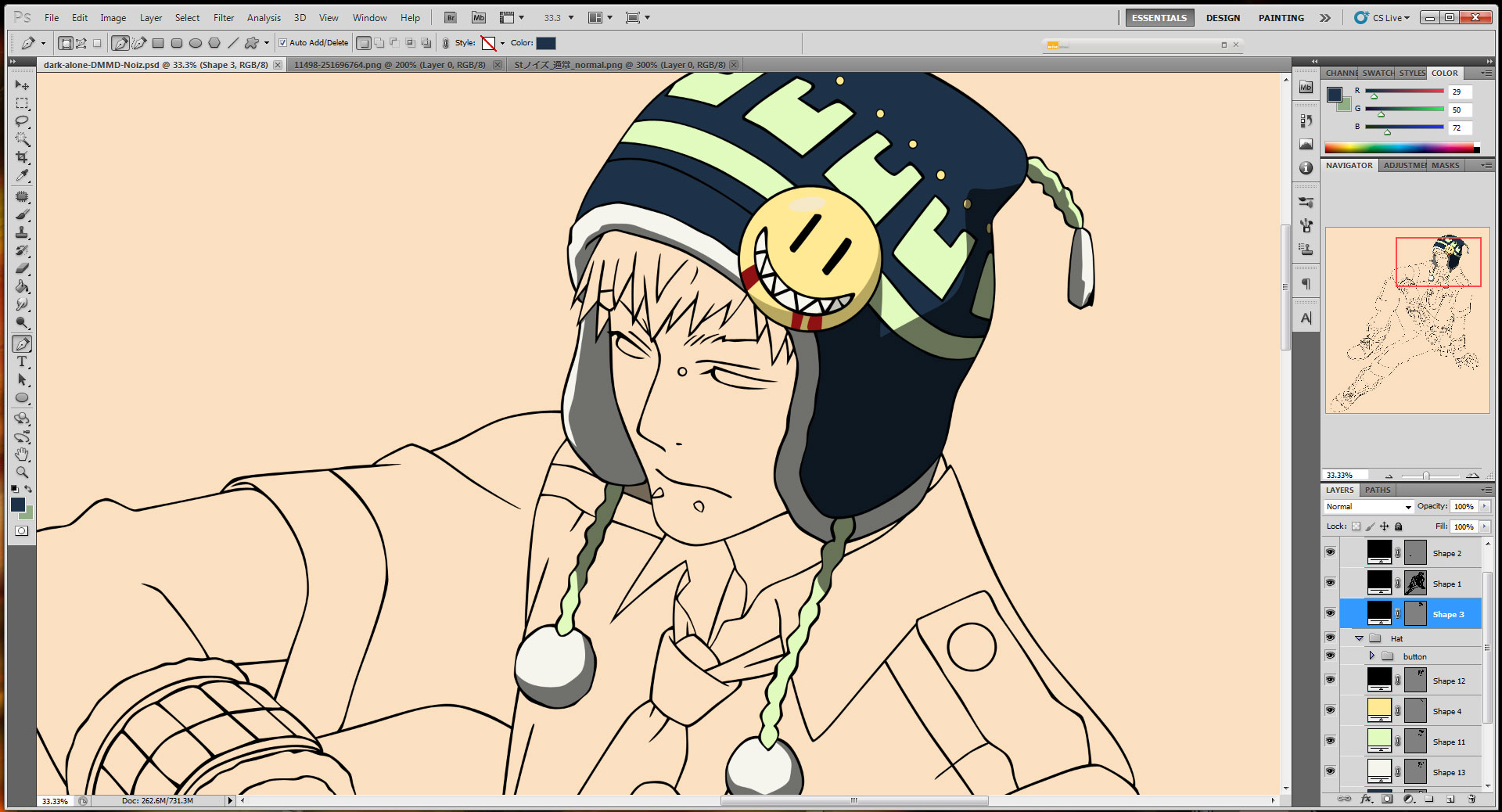This screenshot has width=1502, height=812.
Task: Switch to the Essentials workspace
Action: click(x=1159, y=18)
